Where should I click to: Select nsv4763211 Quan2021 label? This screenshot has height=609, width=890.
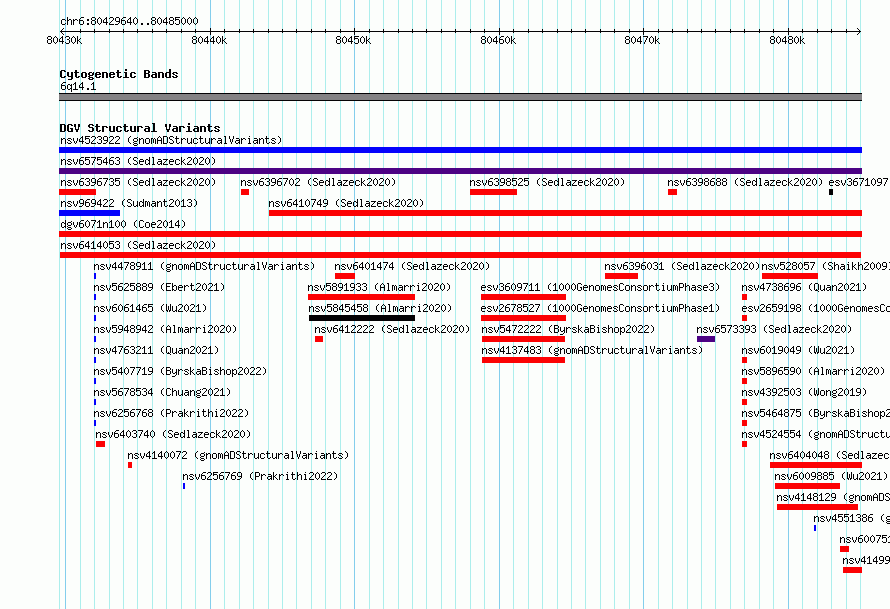tap(156, 350)
